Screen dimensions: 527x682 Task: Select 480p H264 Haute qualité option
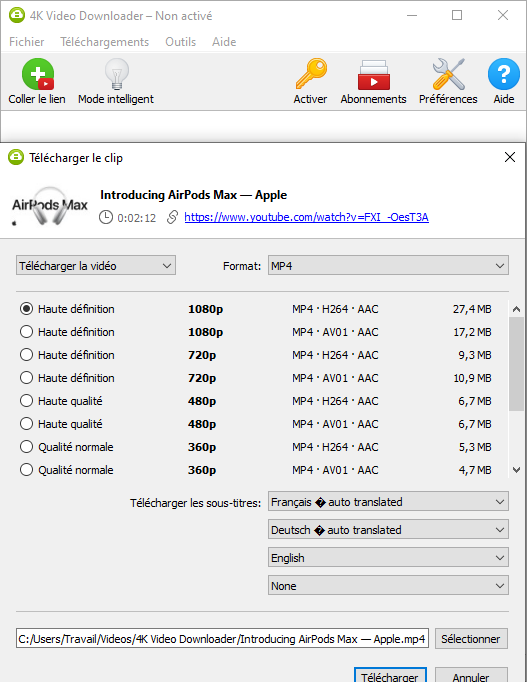pyautogui.click(x=27, y=401)
